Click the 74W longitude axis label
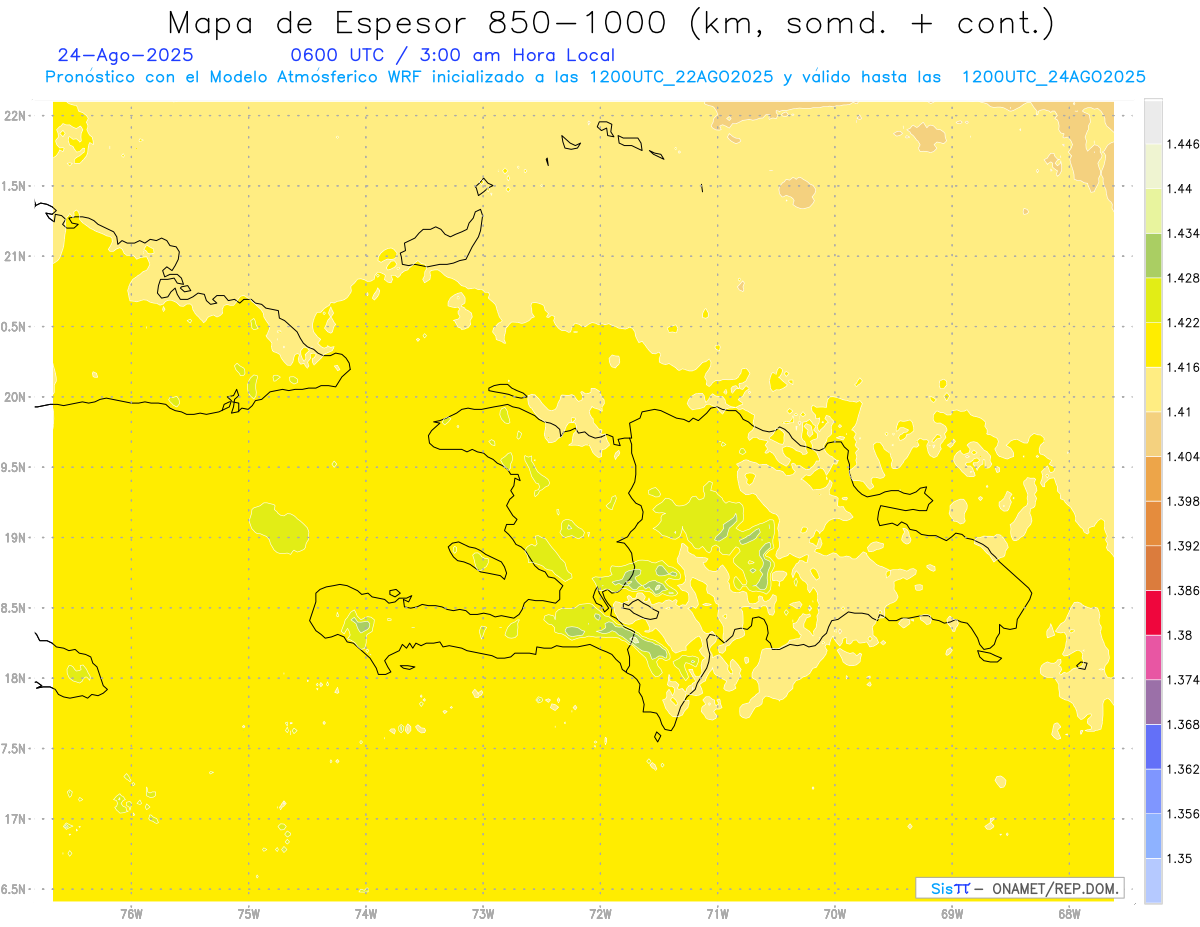Image resolution: width=1200 pixels, height=927 pixels. pos(366,914)
